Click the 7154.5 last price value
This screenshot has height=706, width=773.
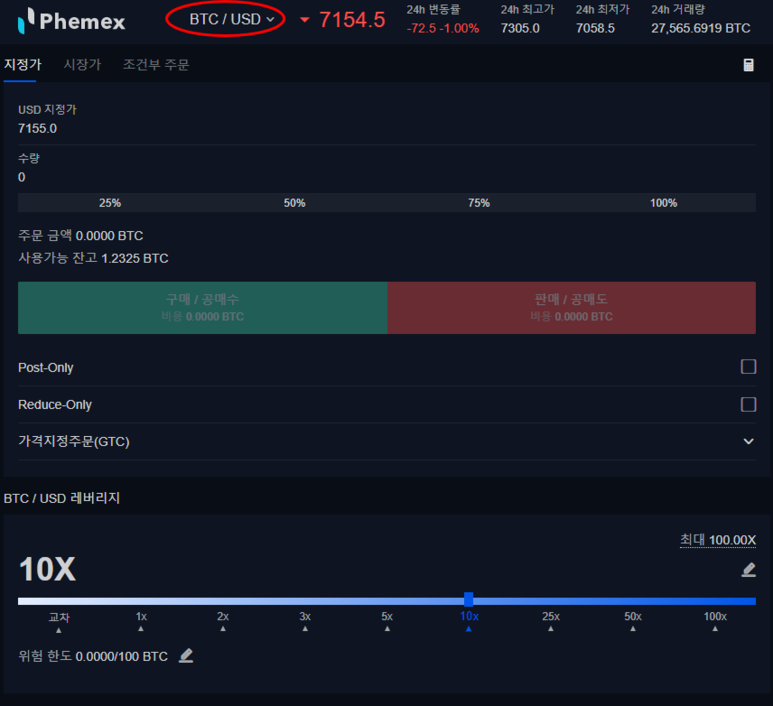pyautogui.click(x=352, y=20)
